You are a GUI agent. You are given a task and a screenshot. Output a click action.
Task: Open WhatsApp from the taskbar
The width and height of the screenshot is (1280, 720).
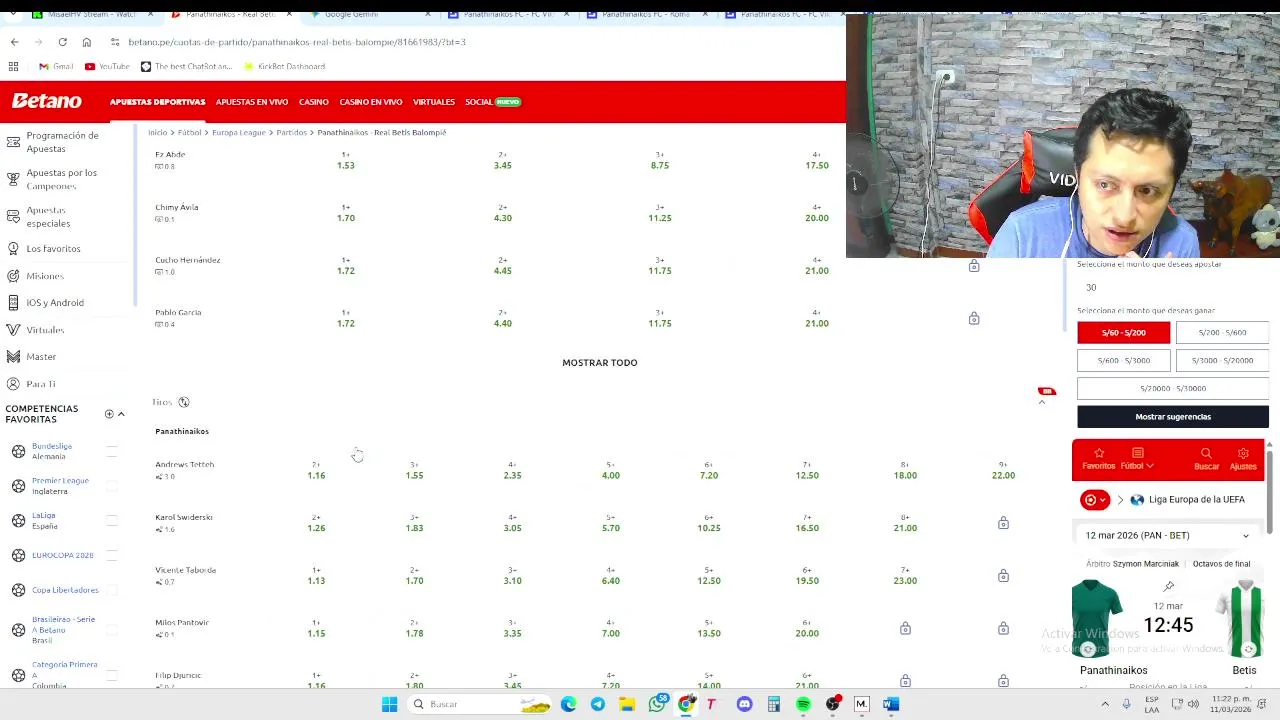tap(657, 704)
